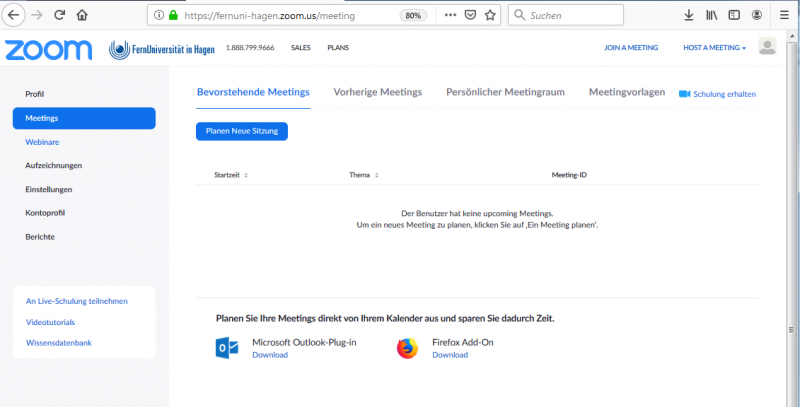Viewport: 800px width, 407px height.
Task: Click the browser back arrow button
Action: pyautogui.click(x=13, y=15)
